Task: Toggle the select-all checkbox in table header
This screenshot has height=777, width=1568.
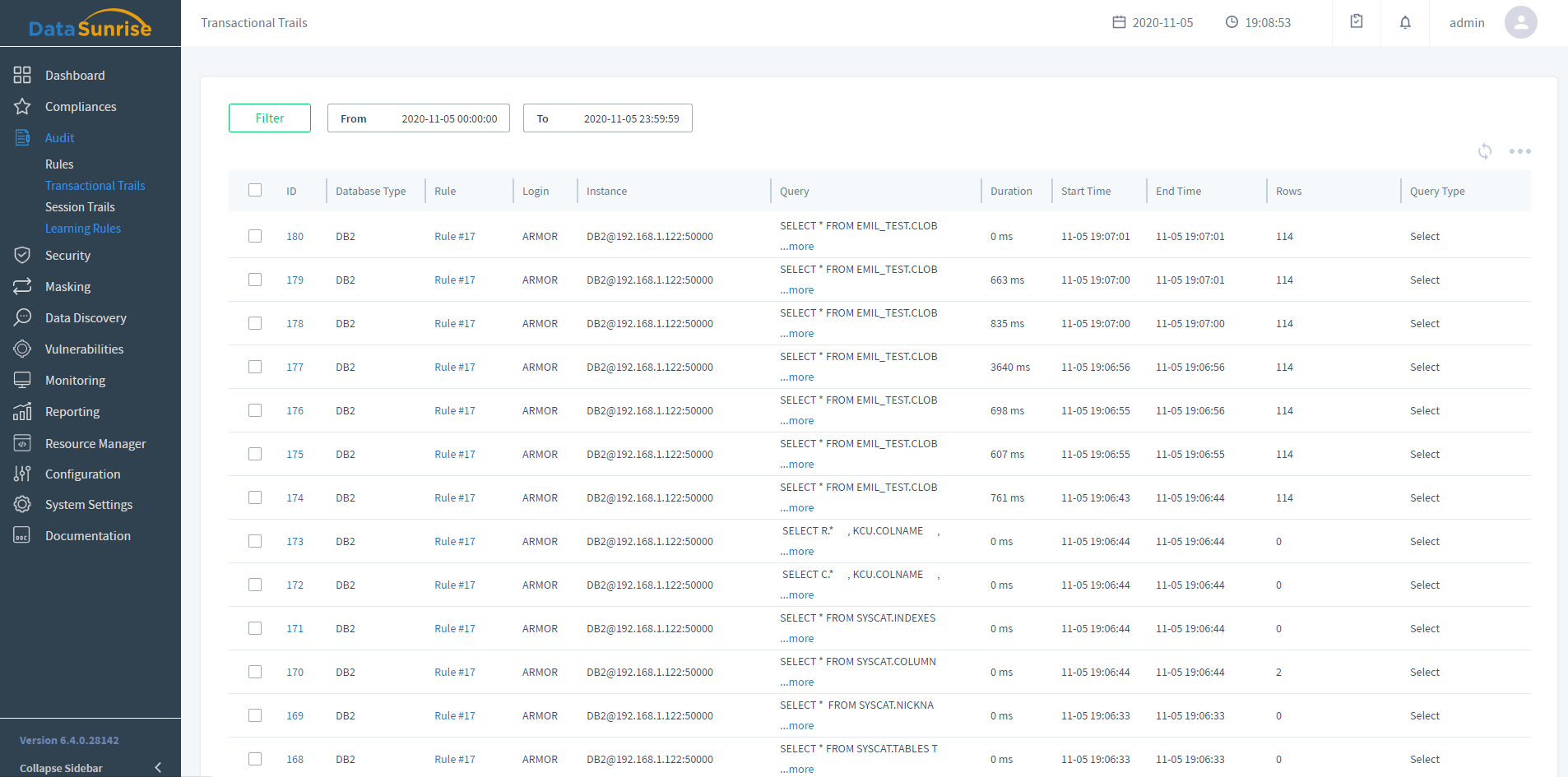Action: [x=255, y=191]
